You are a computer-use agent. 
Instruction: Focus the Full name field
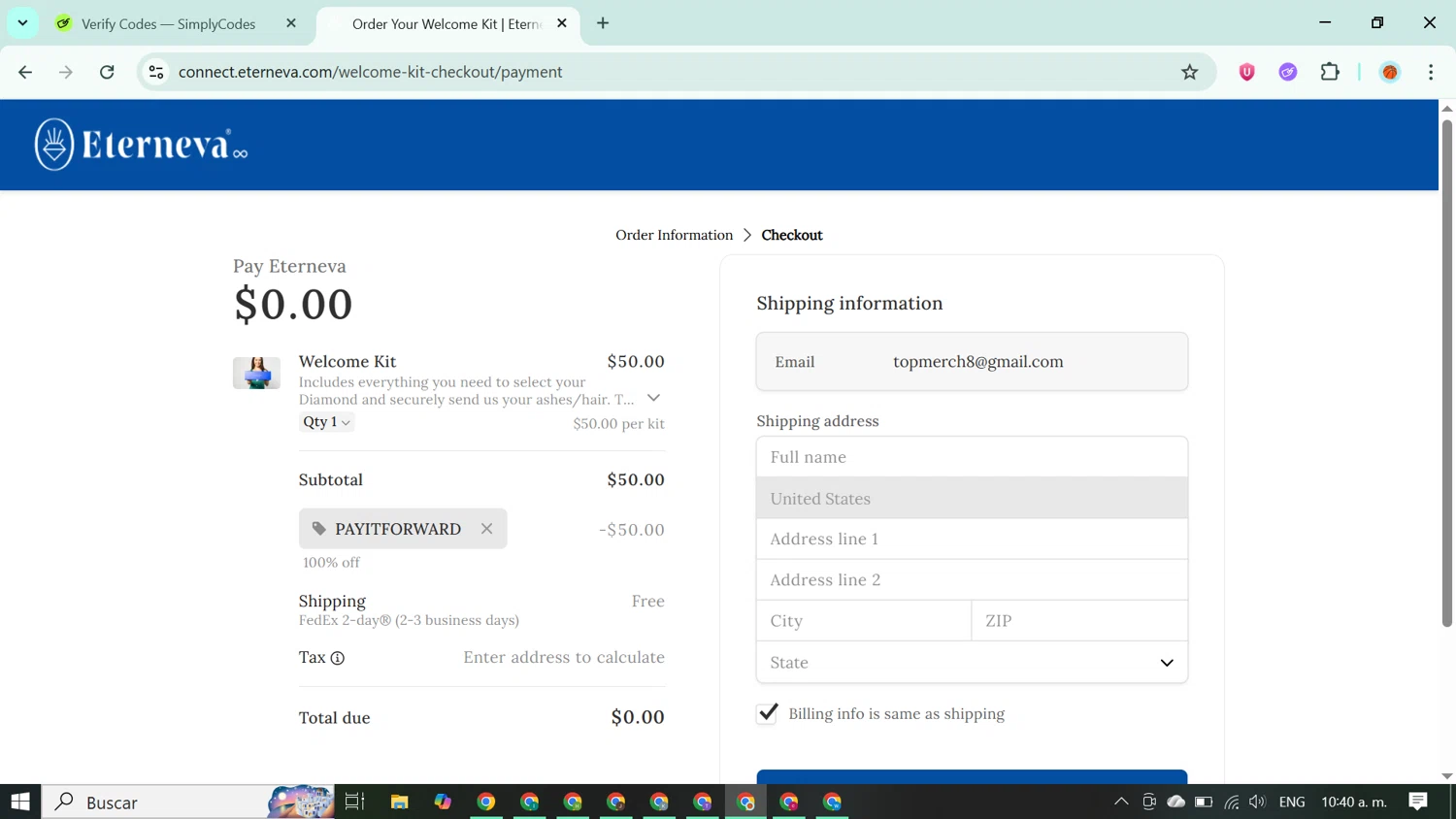pos(972,457)
